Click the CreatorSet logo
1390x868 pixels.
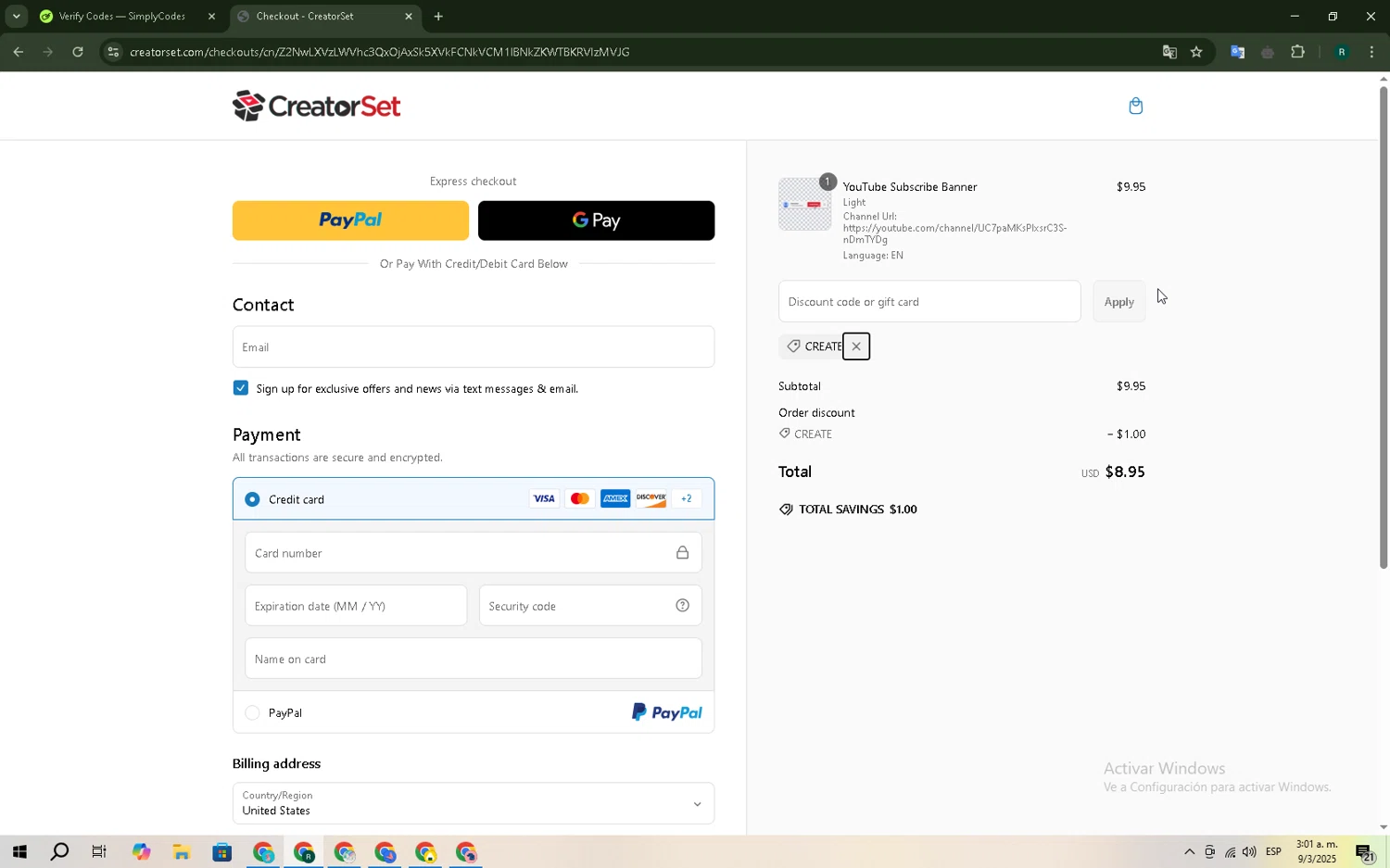[x=316, y=106]
